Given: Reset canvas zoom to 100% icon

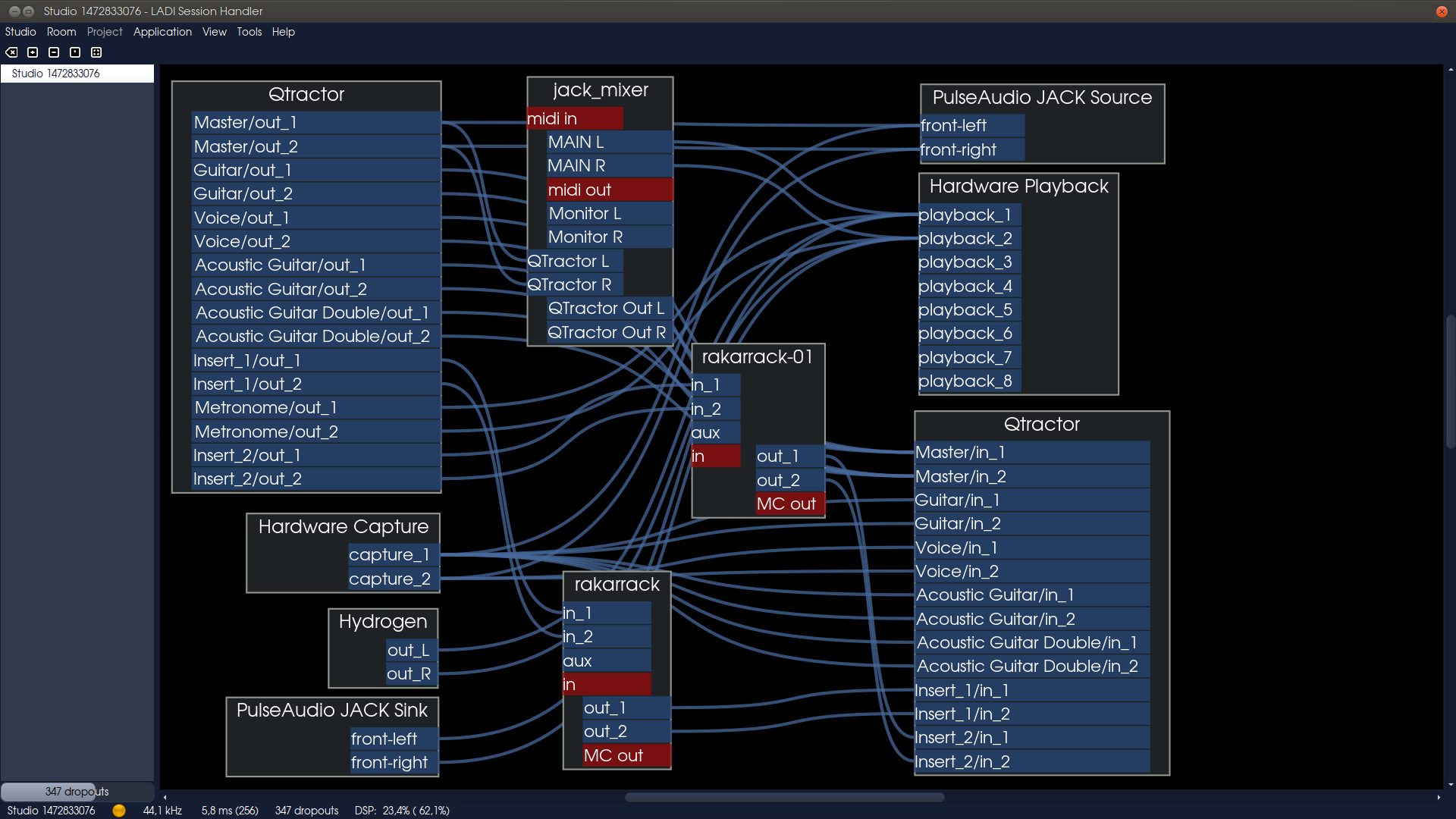Looking at the screenshot, I should pos(75,52).
